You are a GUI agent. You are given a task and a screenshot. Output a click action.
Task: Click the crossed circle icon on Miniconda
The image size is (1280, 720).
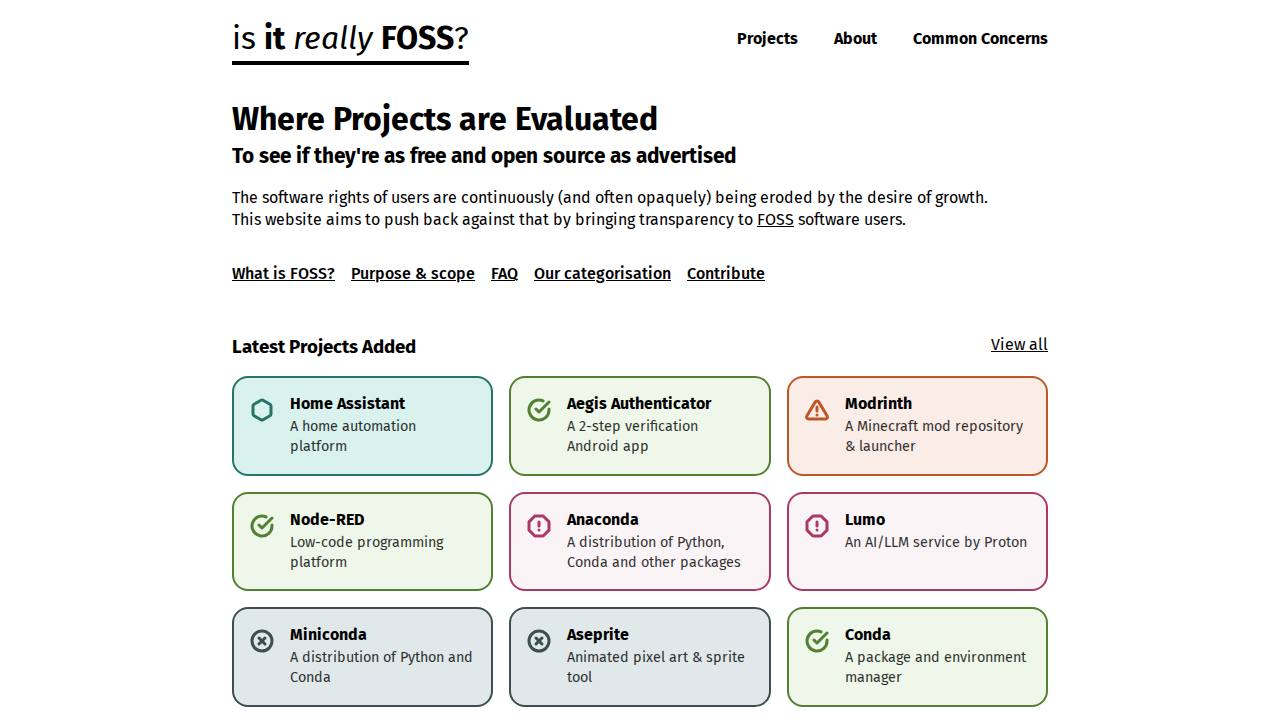coord(262,641)
